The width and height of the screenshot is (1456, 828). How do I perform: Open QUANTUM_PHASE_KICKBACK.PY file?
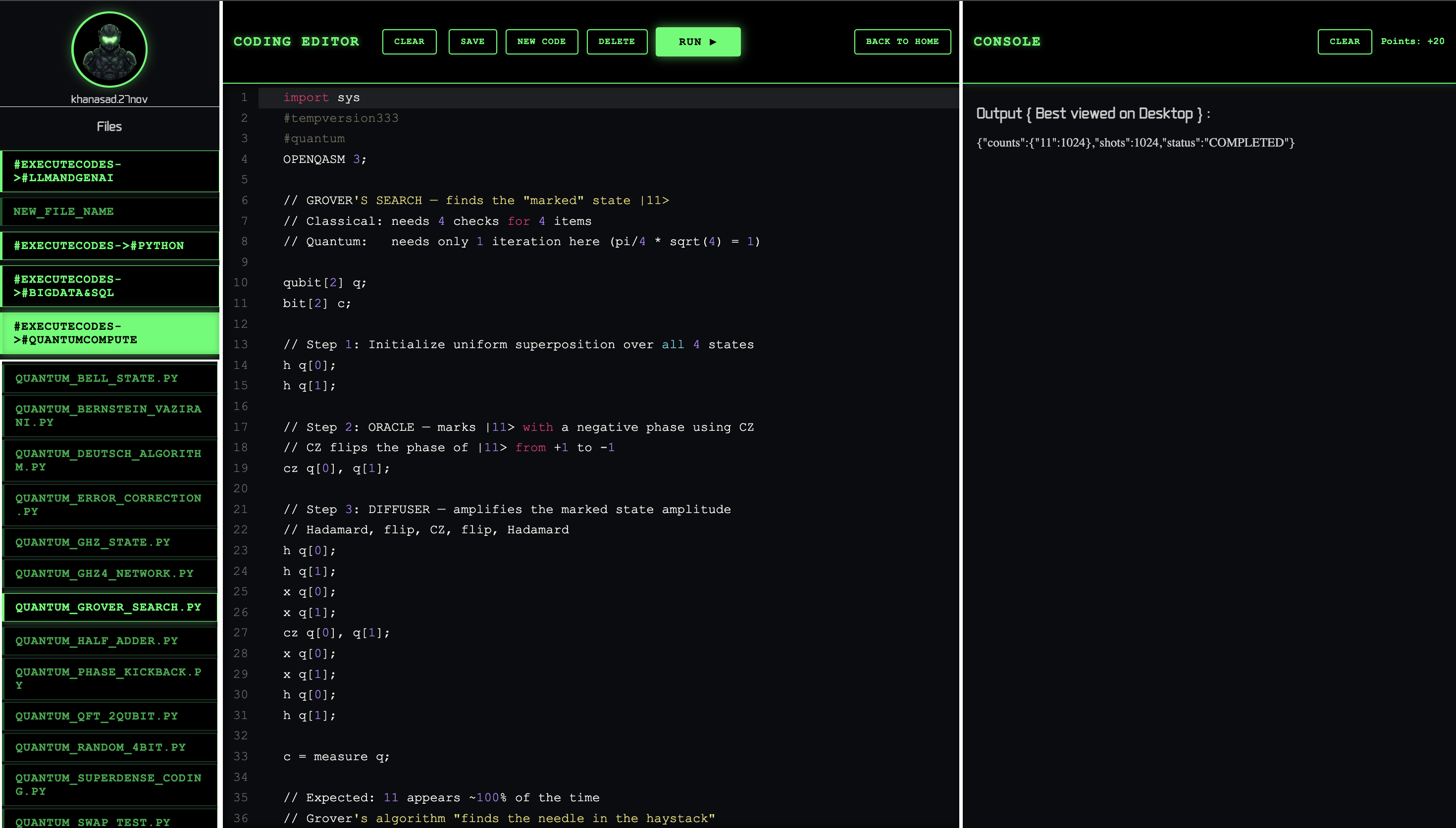pyautogui.click(x=110, y=678)
